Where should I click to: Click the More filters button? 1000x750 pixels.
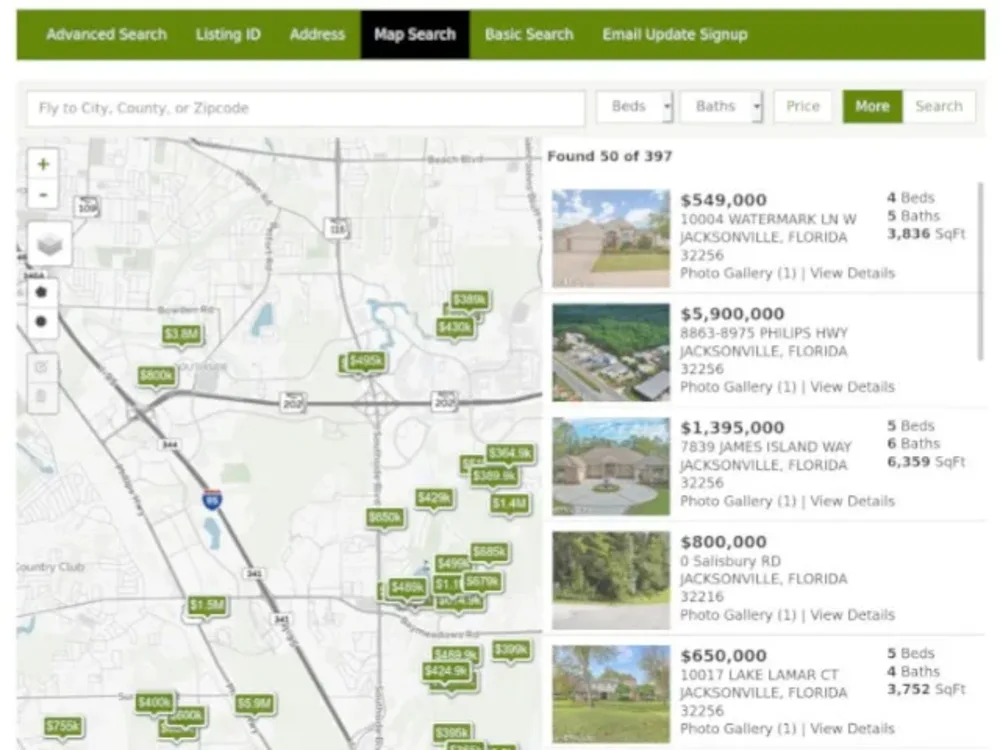click(872, 107)
